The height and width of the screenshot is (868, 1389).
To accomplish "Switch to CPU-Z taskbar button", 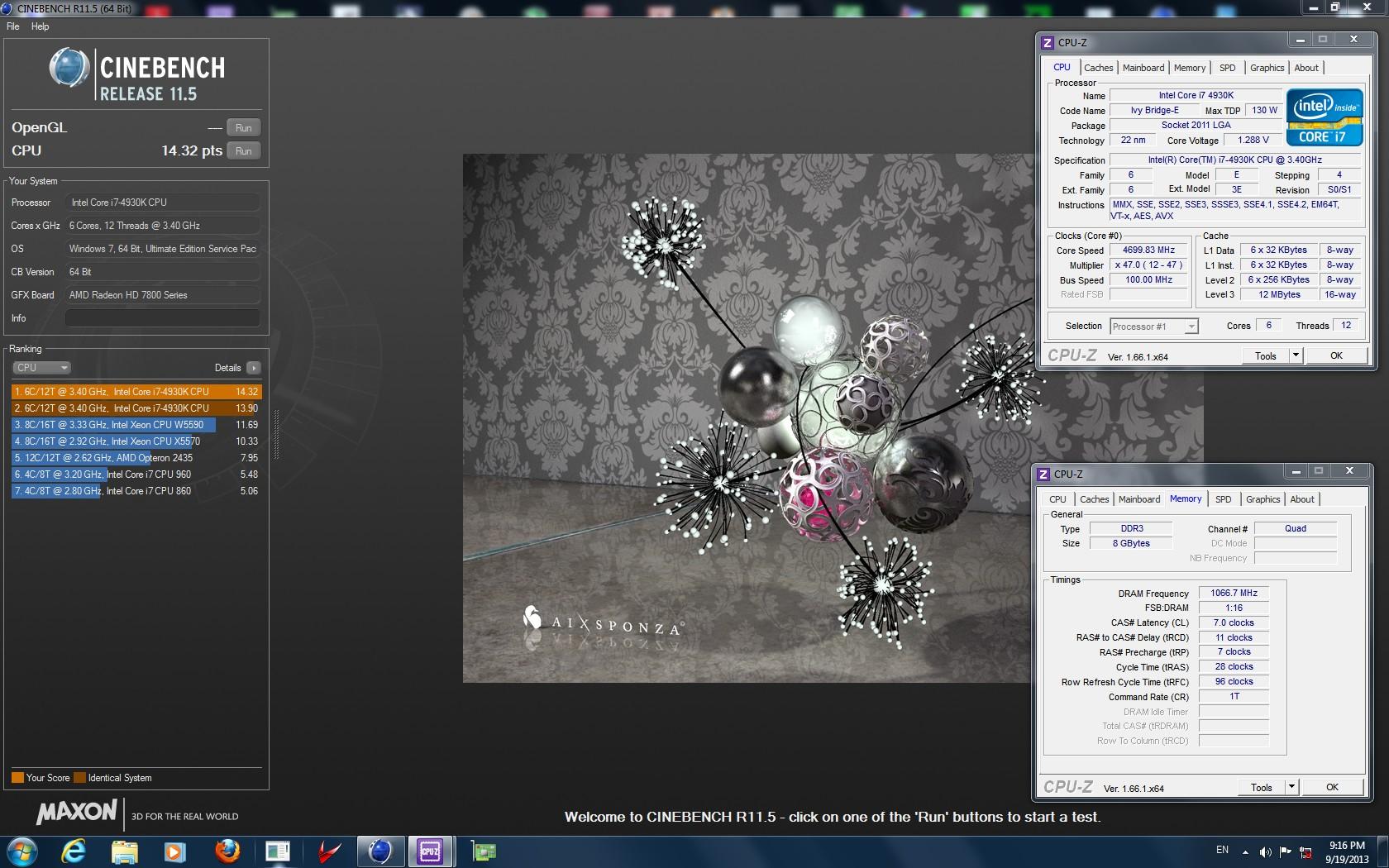I will [x=431, y=851].
